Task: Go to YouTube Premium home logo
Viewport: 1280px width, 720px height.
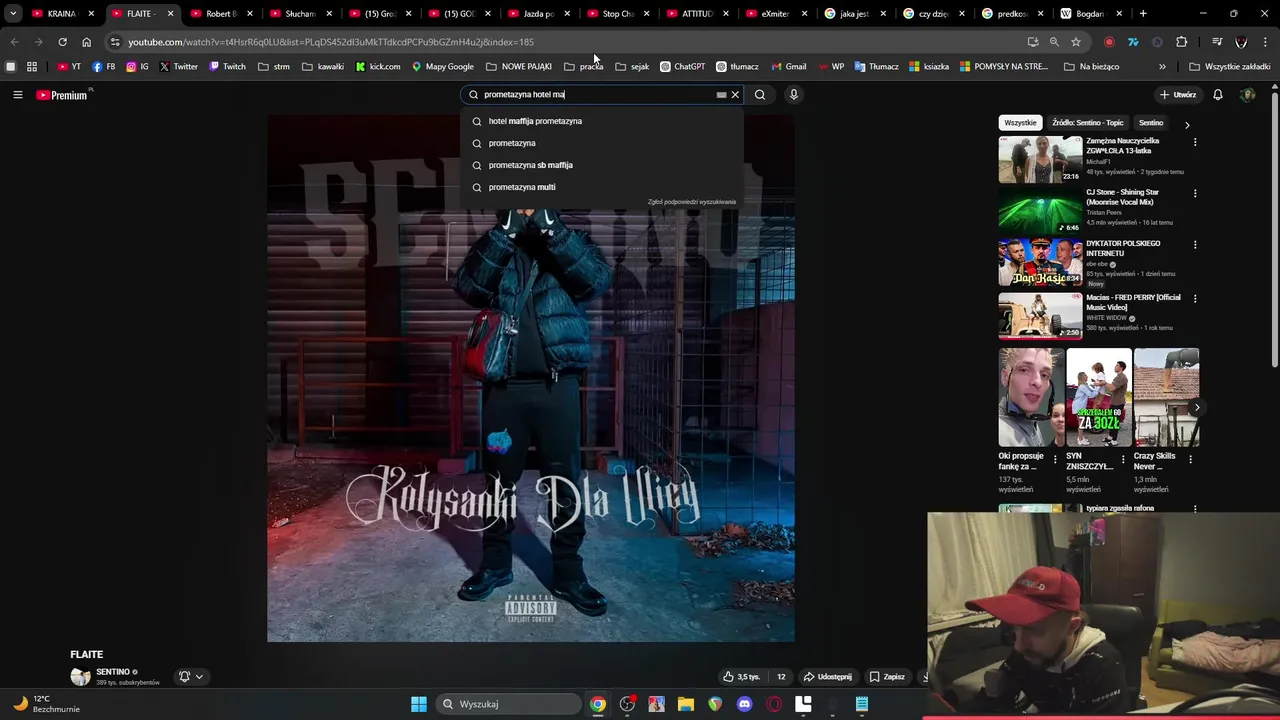Action: pos(62,95)
